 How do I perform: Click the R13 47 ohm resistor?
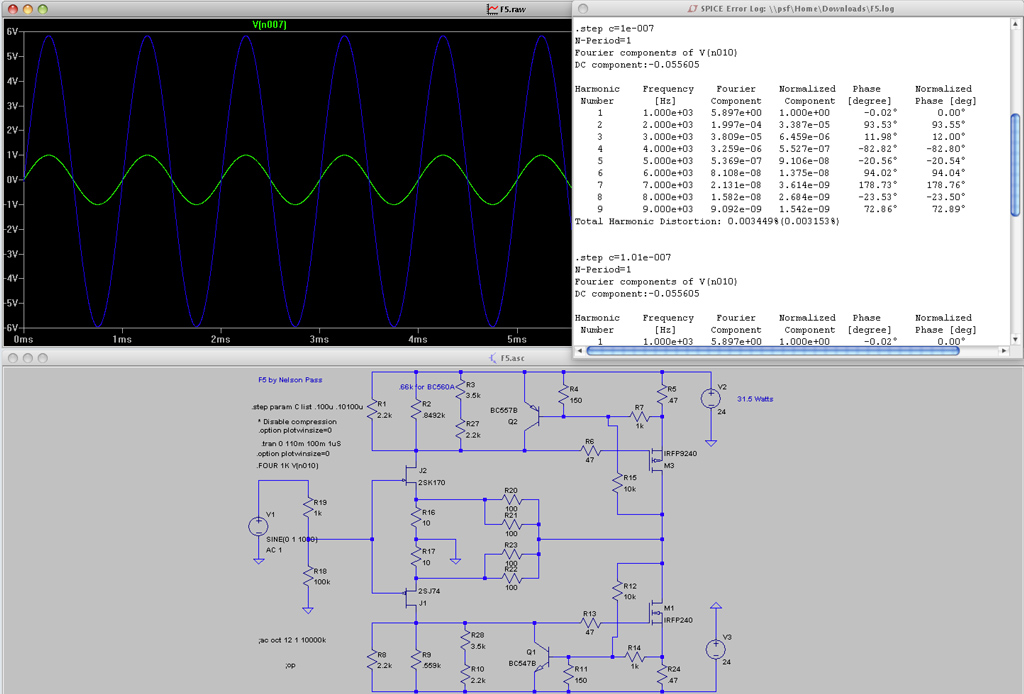(x=590, y=623)
